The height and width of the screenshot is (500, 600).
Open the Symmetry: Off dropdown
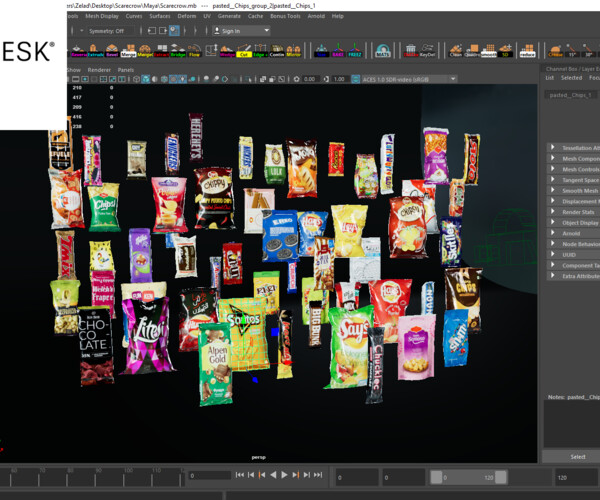click(x=111, y=31)
